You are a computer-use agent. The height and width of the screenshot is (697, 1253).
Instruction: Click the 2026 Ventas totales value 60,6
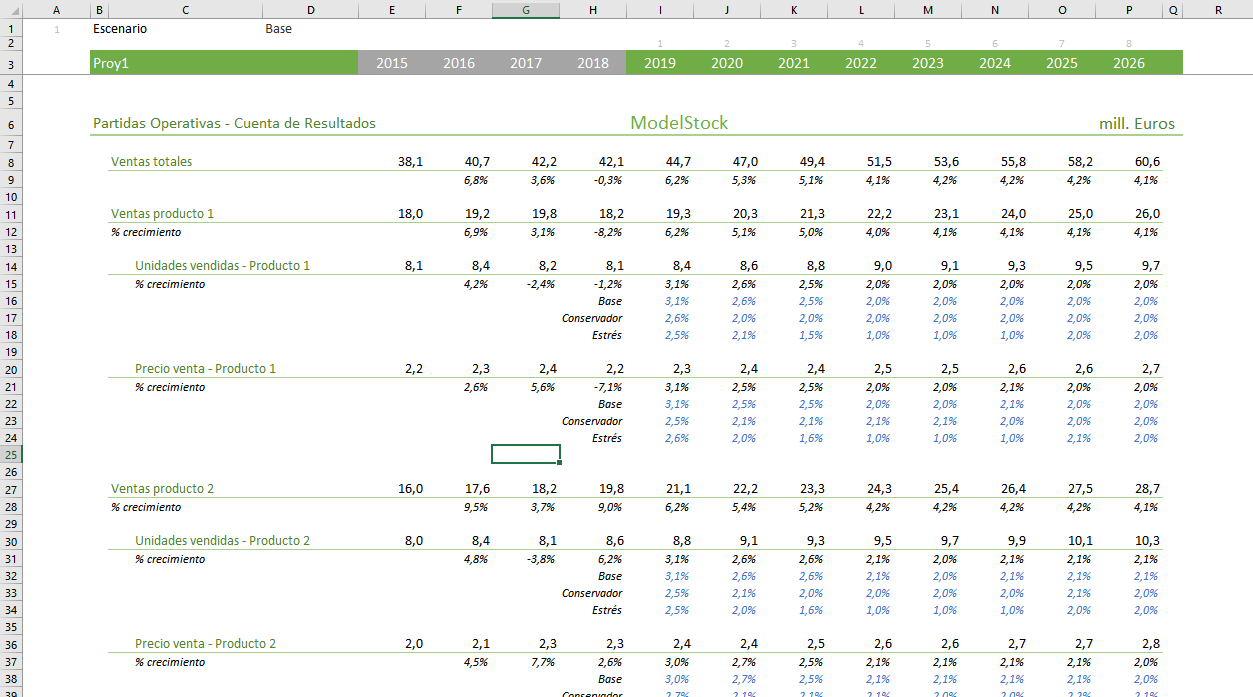(x=1146, y=161)
